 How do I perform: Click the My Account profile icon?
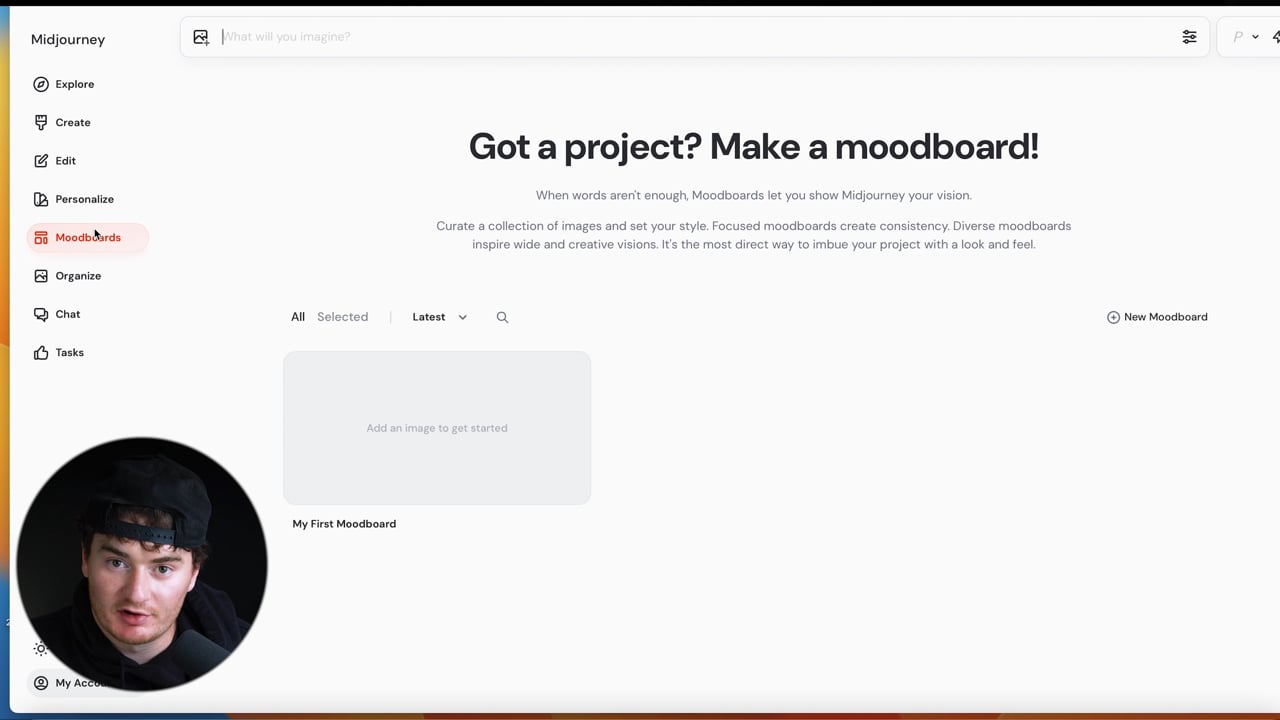(x=41, y=683)
